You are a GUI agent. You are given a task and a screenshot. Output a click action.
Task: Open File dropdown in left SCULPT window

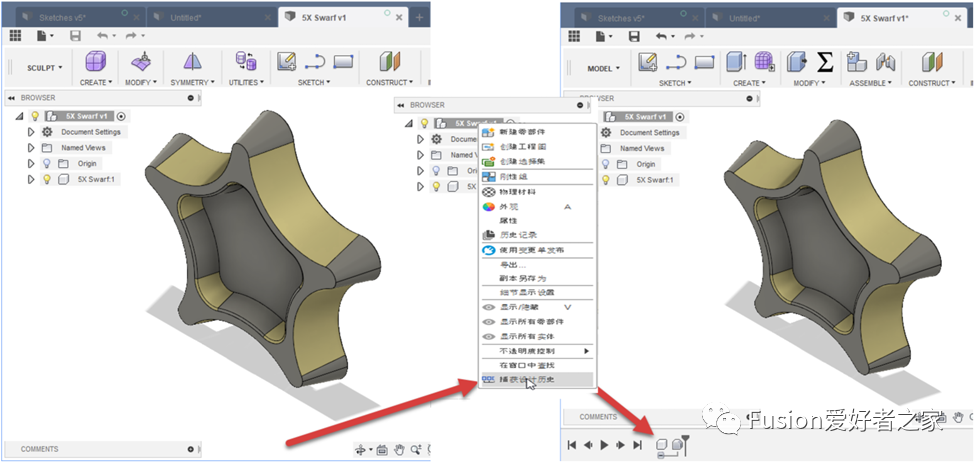point(45,36)
